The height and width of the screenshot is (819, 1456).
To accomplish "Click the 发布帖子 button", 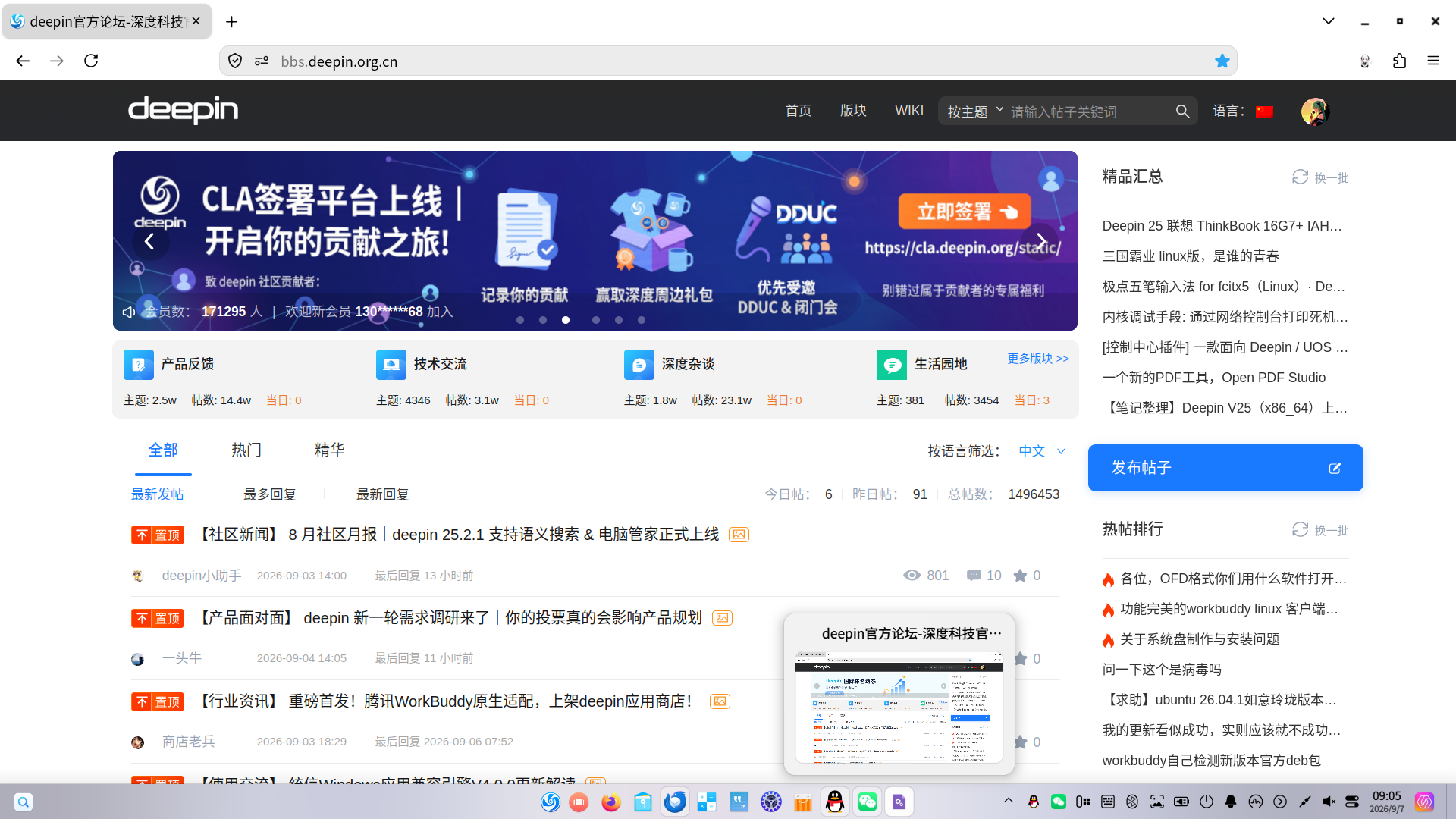I will (1225, 468).
